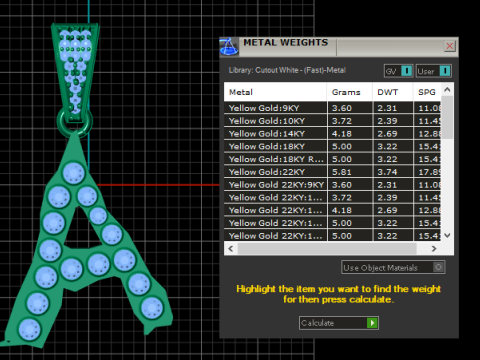The height and width of the screenshot is (360, 480).
Task: Select the Yellow Gold:18KY row
Action: [332, 146]
